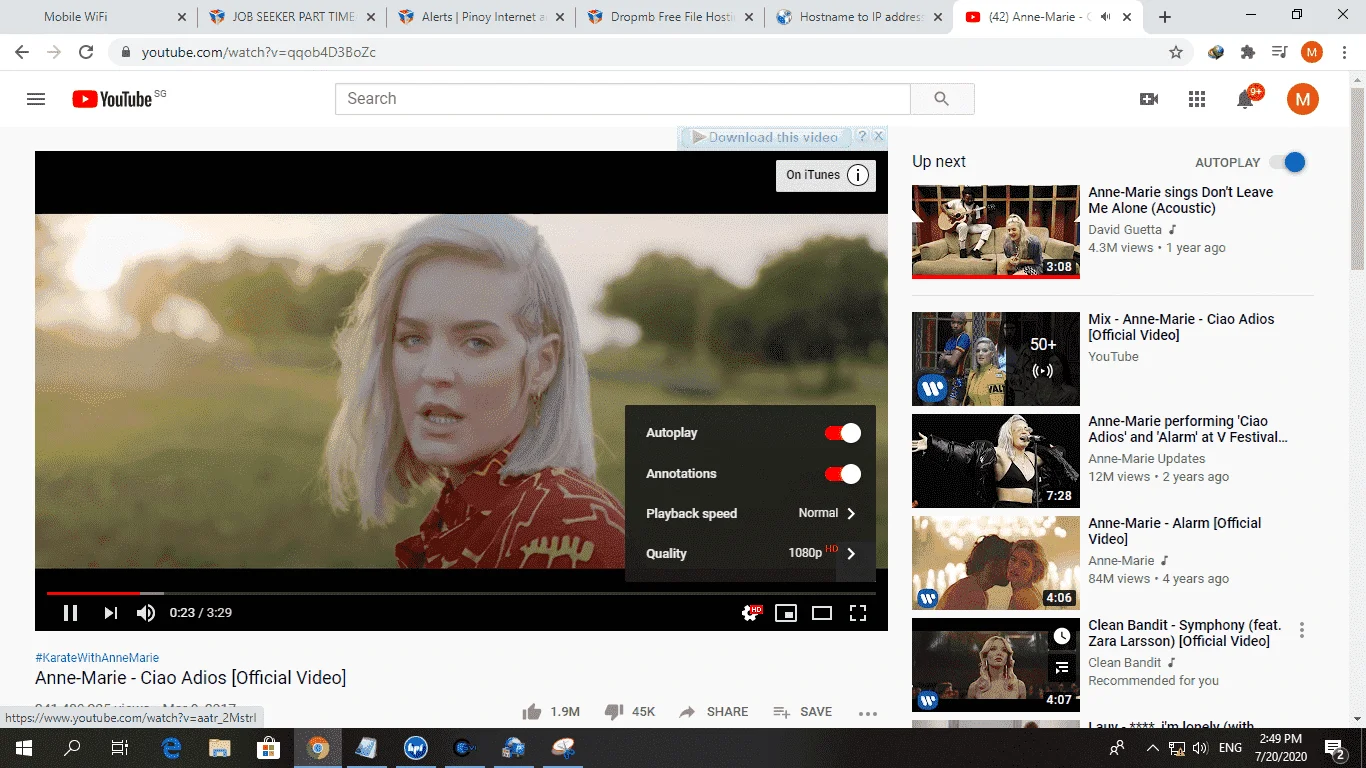Click the browser address bar URL

[259, 52]
